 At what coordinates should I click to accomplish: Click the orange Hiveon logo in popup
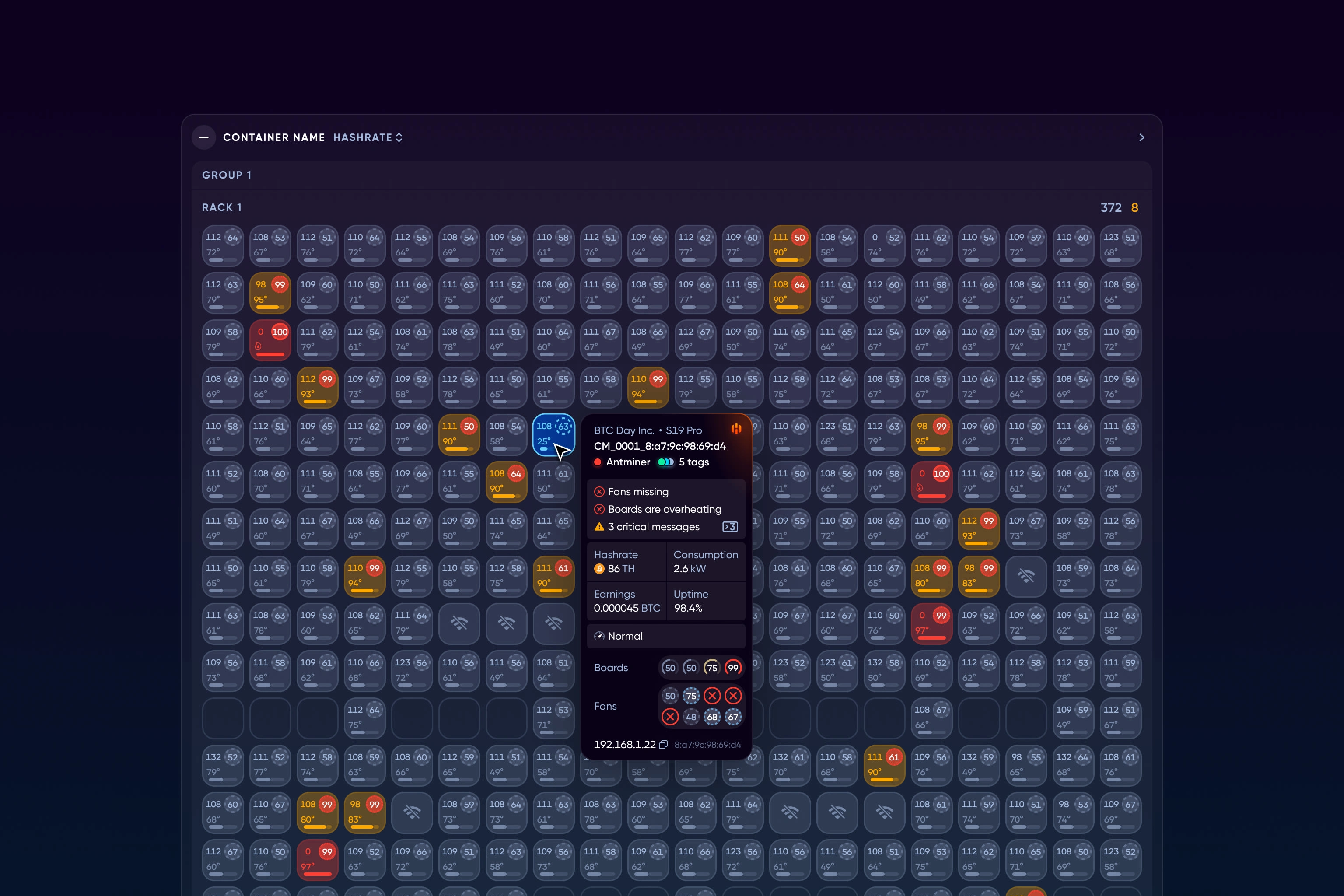(736, 429)
